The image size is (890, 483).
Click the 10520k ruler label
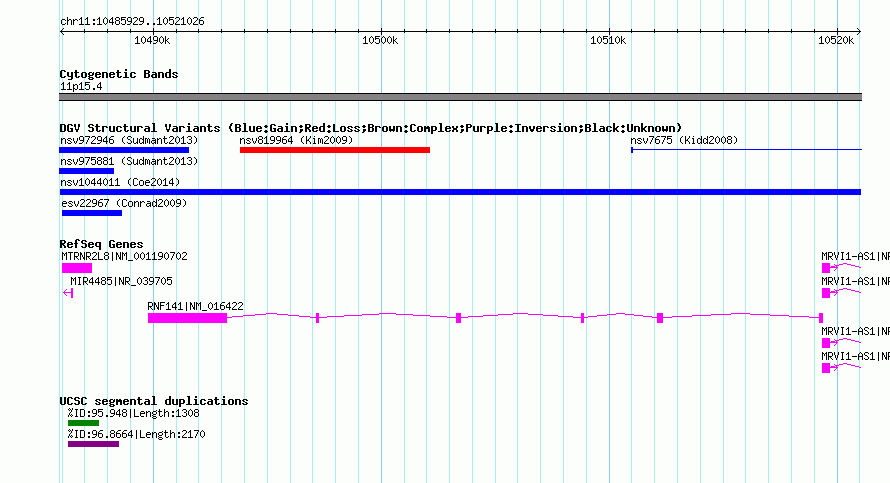pyautogui.click(x=836, y=40)
